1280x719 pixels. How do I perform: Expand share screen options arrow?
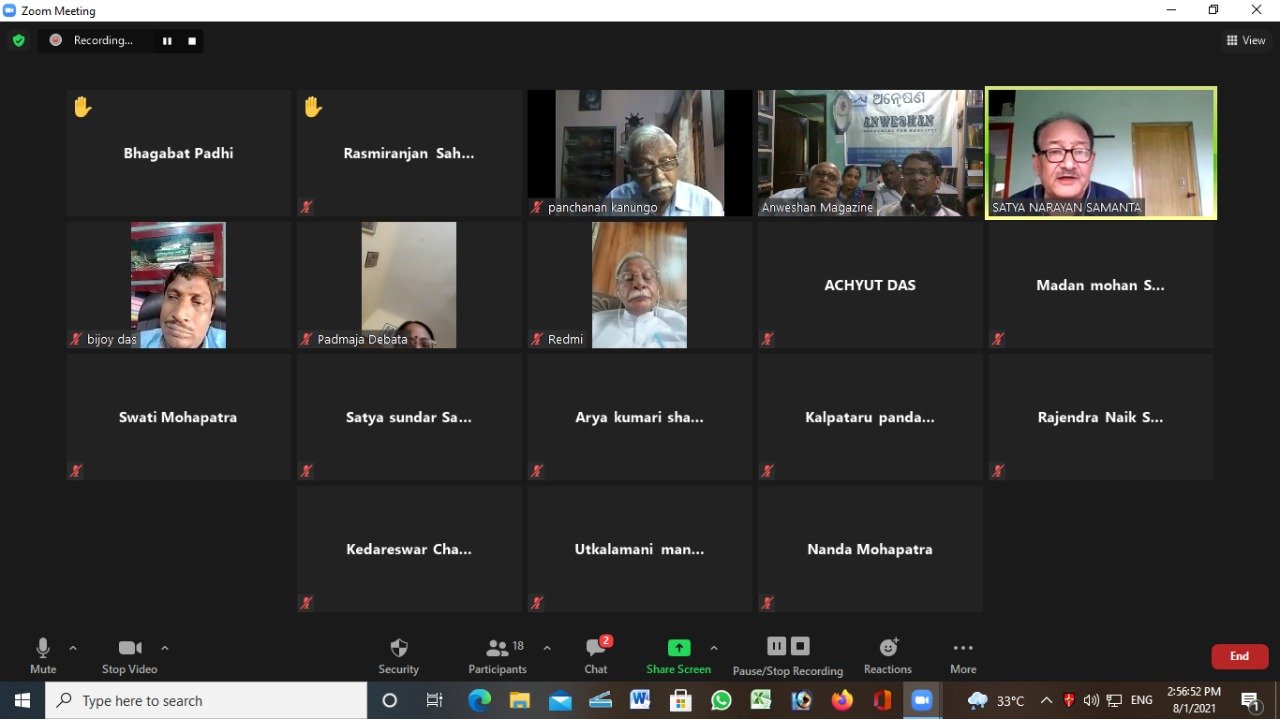tap(713, 648)
